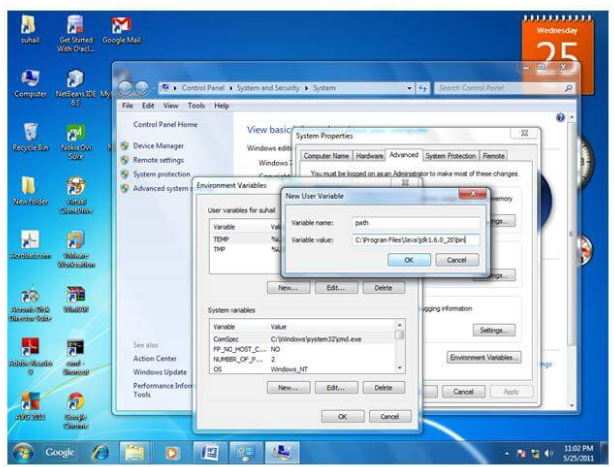Open the suhail folder desktop icon
614x467 pixels.
(x=29, y=29)
